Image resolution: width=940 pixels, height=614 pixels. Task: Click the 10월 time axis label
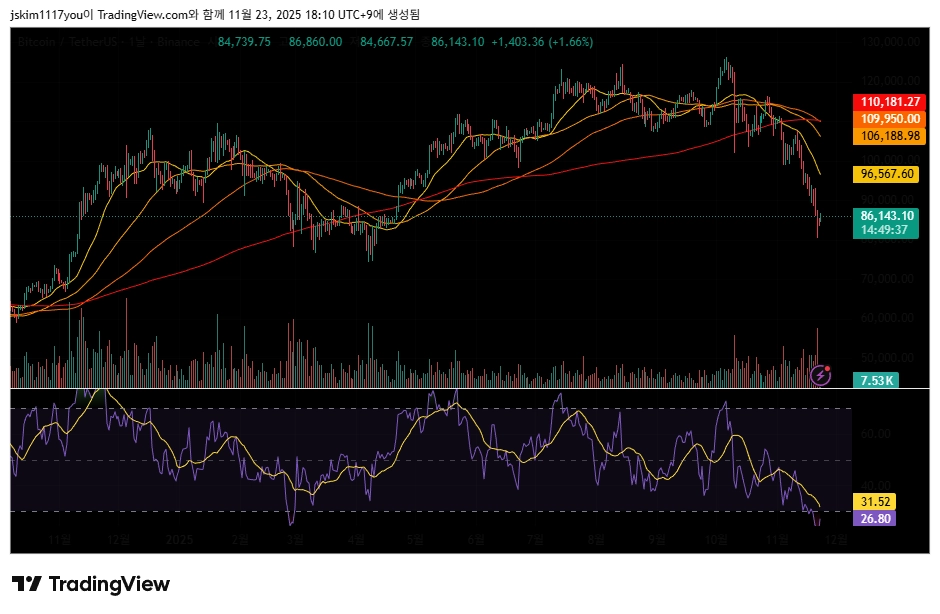pos(716,540)
